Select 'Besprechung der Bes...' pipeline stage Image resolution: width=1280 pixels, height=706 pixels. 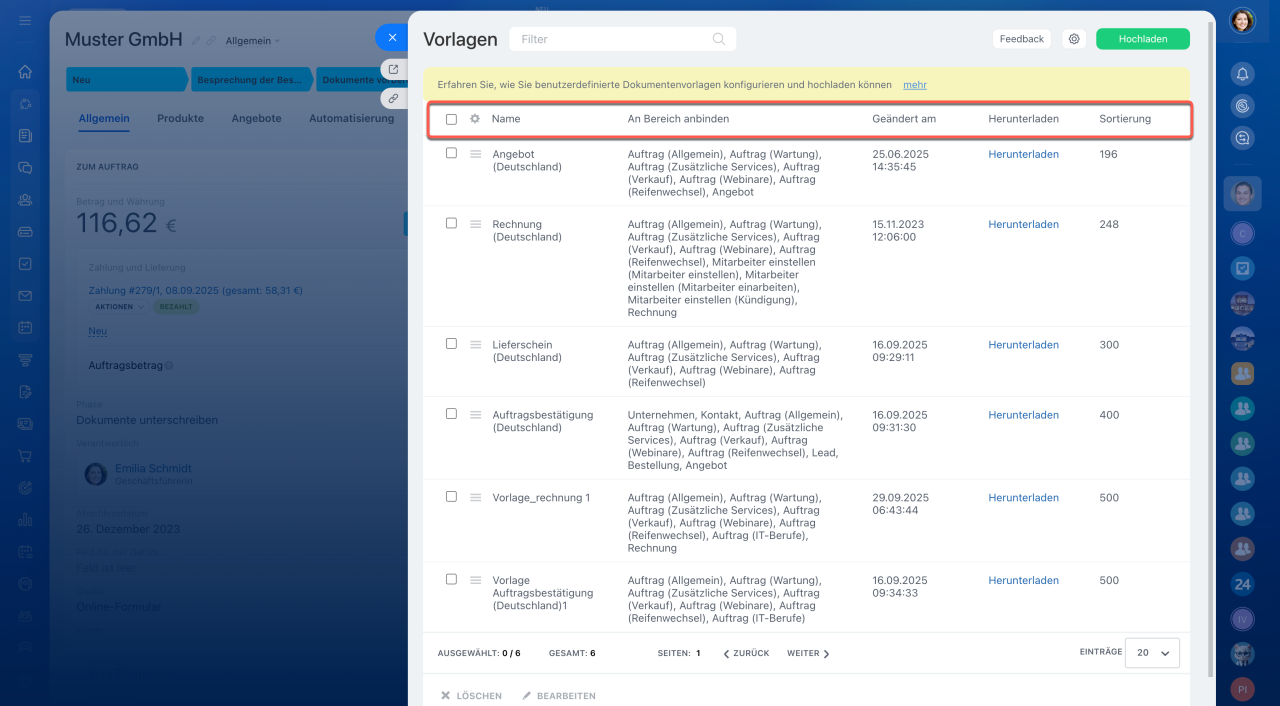point(251,79)
